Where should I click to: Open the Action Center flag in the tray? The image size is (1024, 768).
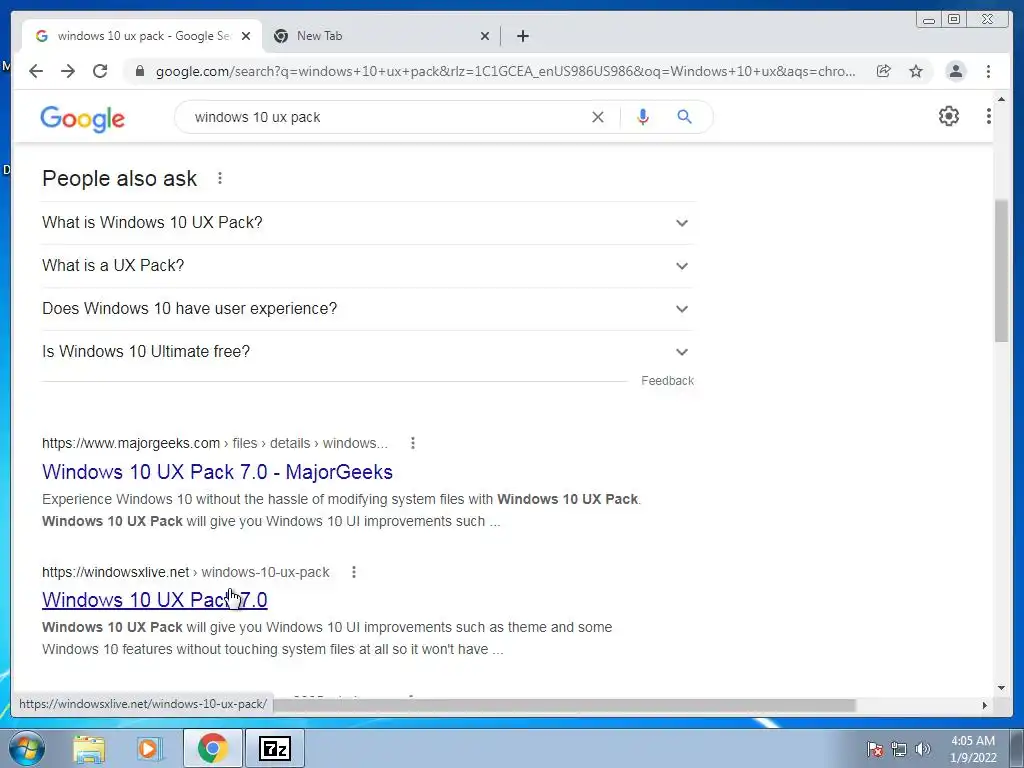(875, 749)
